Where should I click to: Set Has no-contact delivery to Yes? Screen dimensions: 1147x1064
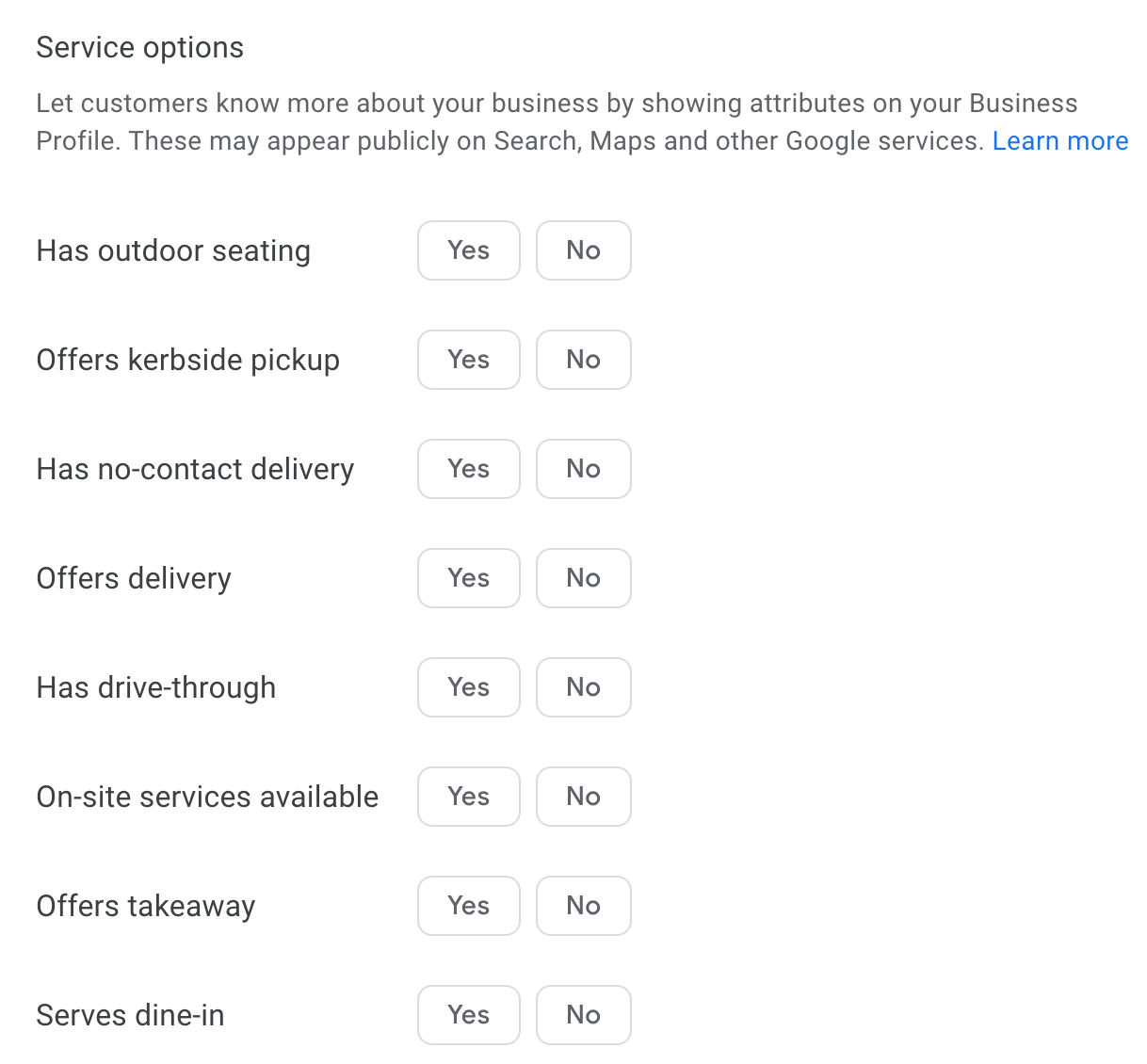468,469
